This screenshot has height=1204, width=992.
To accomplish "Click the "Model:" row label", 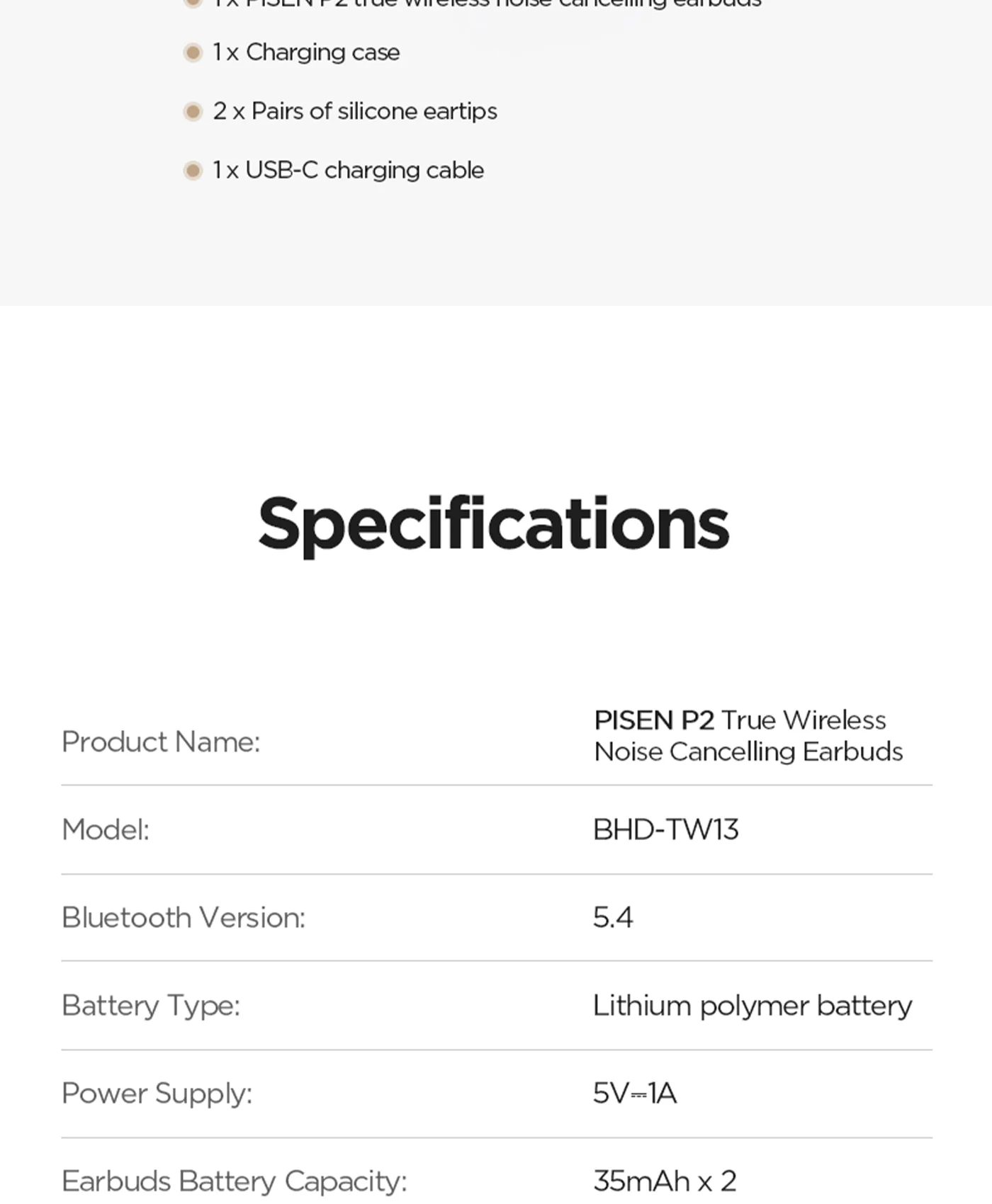I will [x=106, y=829].
